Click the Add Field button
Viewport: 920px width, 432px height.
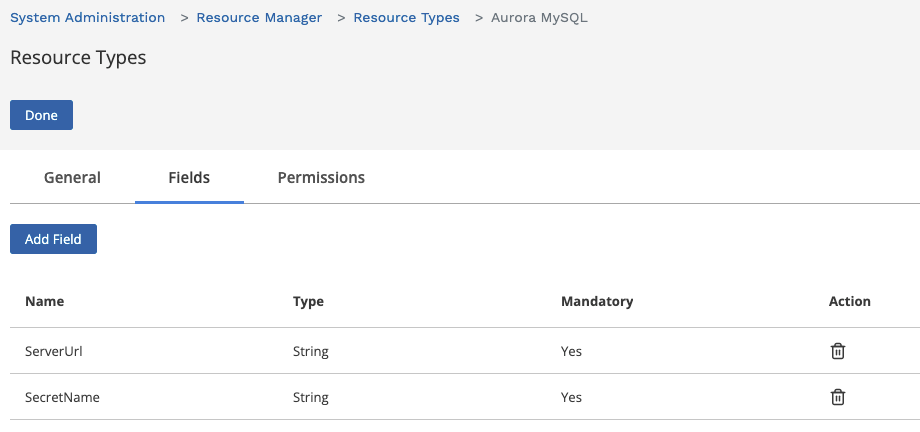coord(53,239)
